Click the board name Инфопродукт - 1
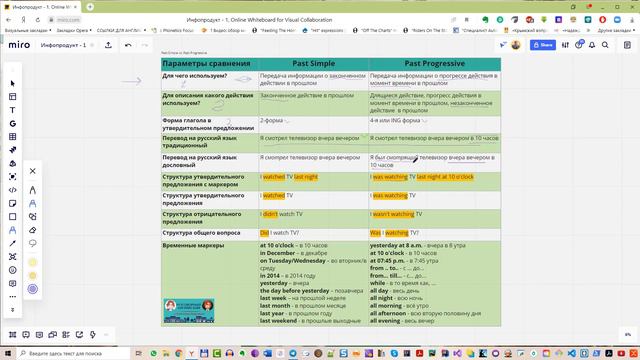This screenshot has width=640, height=360. coord(63,45)
